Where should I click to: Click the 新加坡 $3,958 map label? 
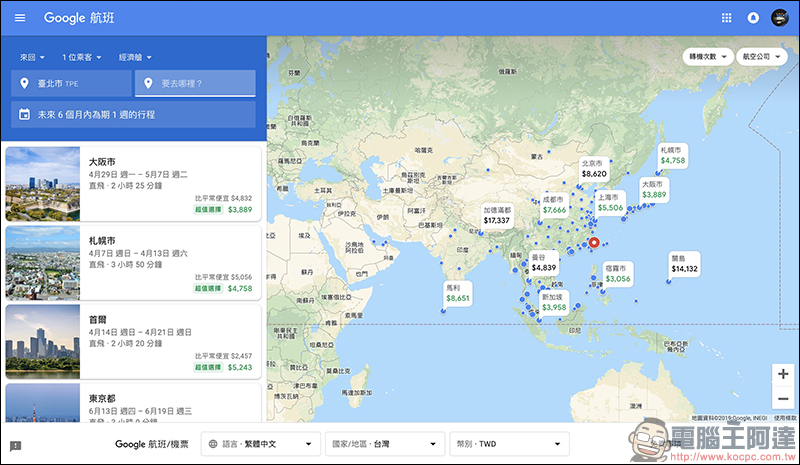point(554,303)
